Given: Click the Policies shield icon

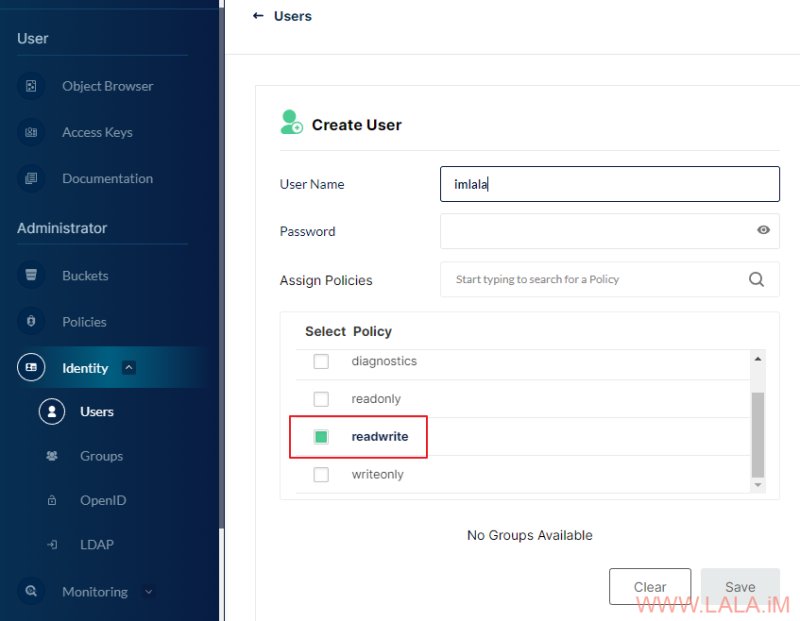Looking at the screenshot, I should [31, 321].
